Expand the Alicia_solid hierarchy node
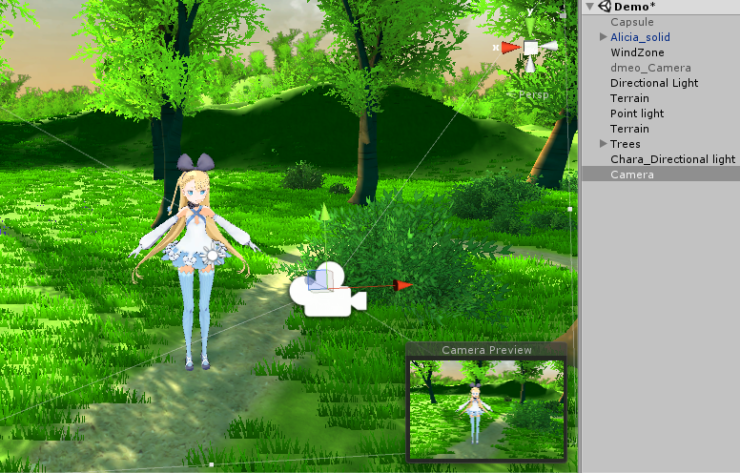740x473 pixels. coord(603,37)
